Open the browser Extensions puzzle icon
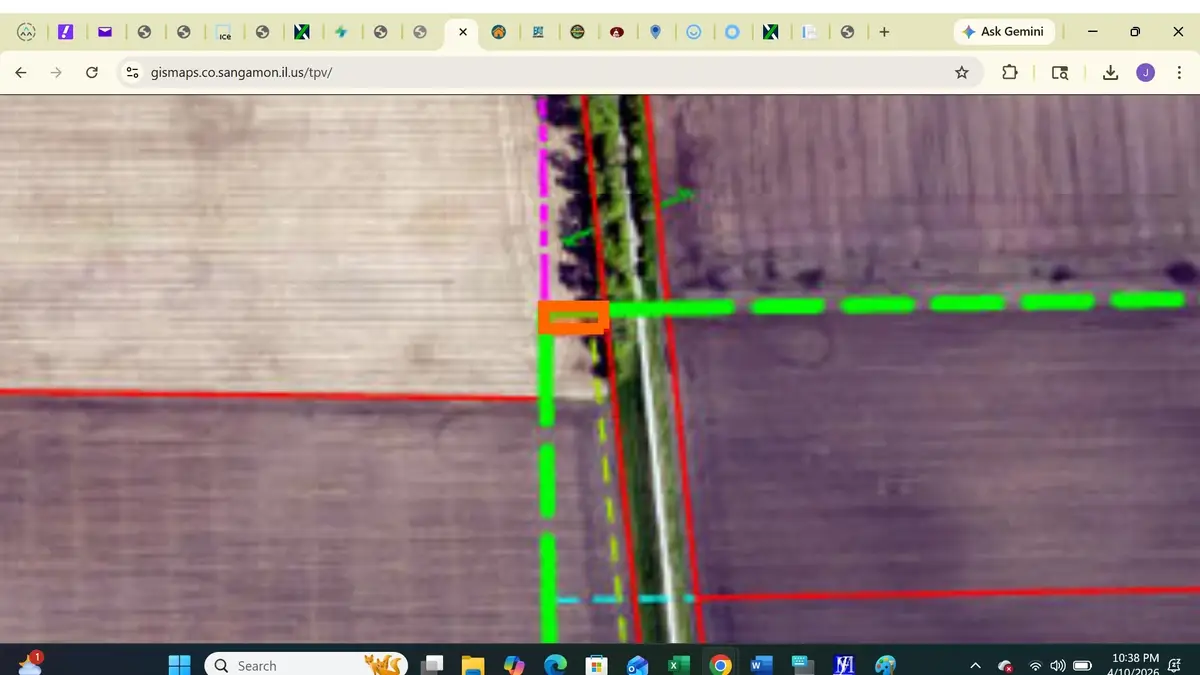The width and height of the screenshot is (1200, 675). pos(1009,72)
